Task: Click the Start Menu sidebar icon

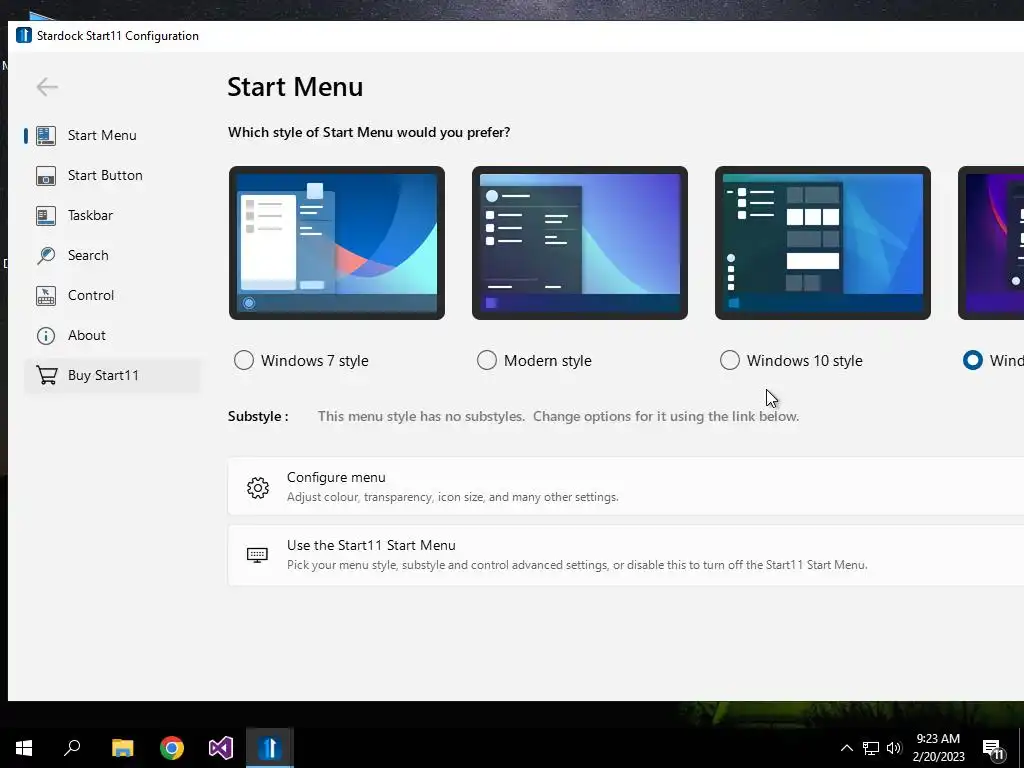Action: click(46, 135)
